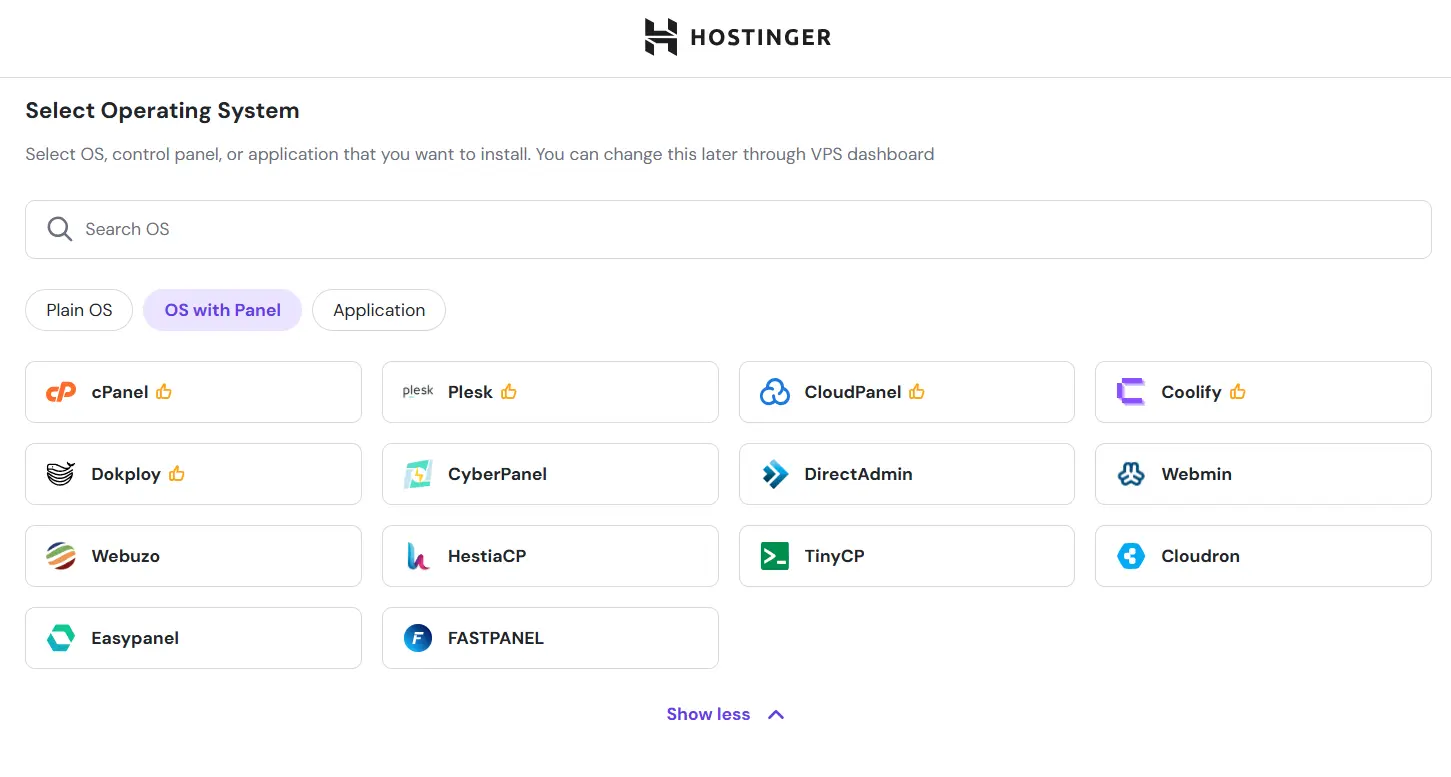Click thumbs-up badge next to Dokploy

tap(177, 473)
